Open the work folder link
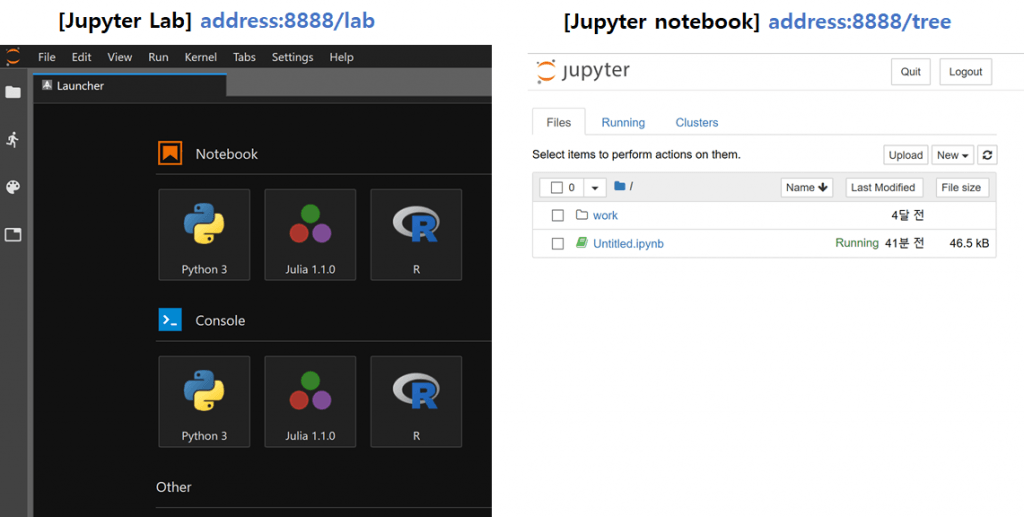The image size is (1024, 517). (x=605, y=215)
